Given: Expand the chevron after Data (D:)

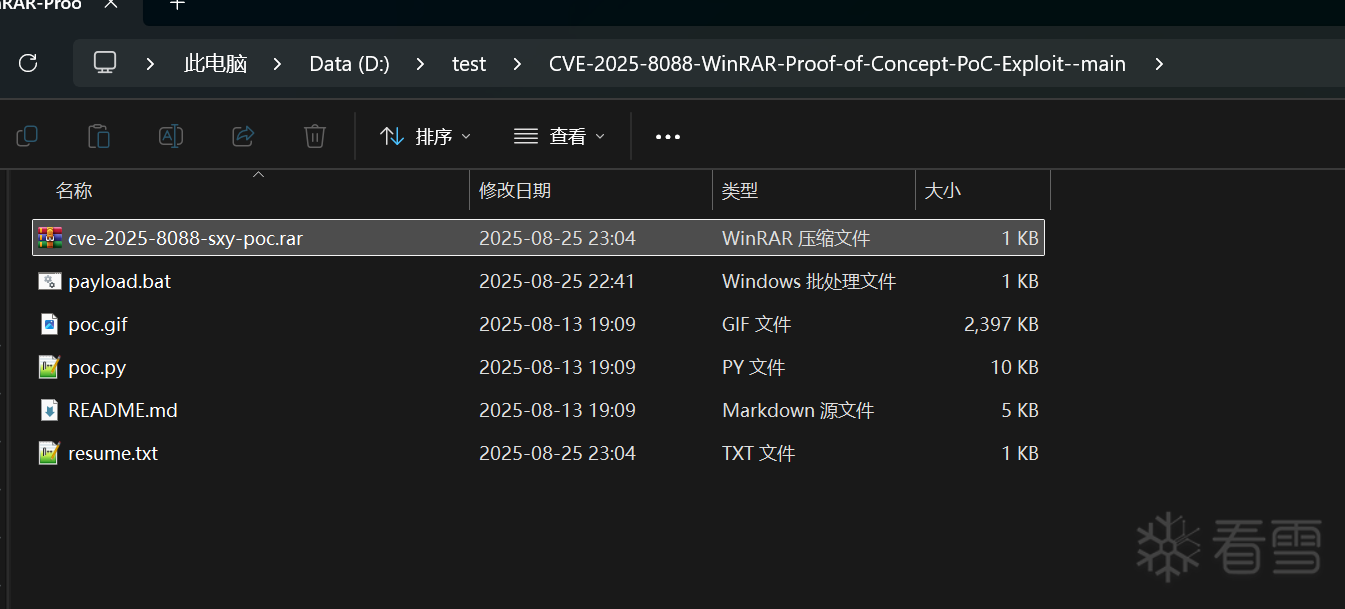Looking at the screenshot, I should pos(420,64).
